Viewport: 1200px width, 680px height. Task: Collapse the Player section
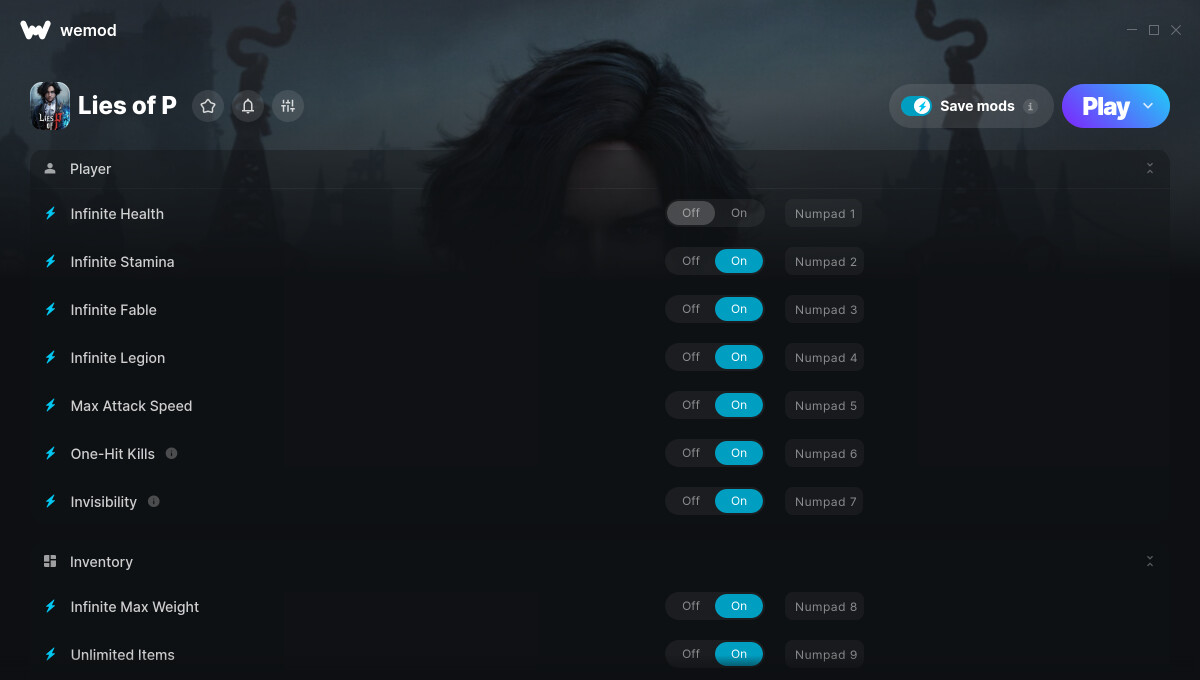[x=1150, y=169]
